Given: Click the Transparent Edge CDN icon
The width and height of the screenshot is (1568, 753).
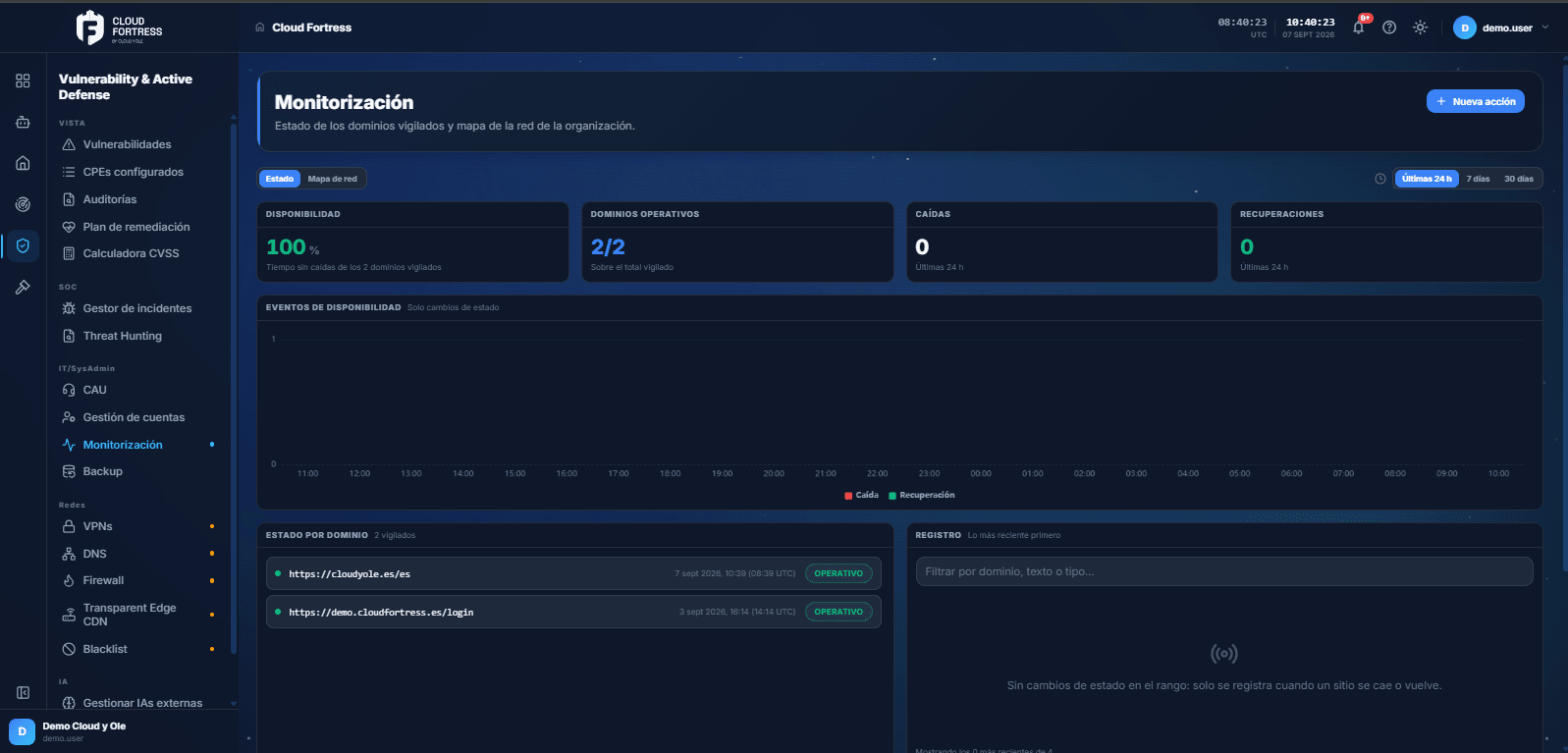Looking at the screenshot, I should point(69,616).
